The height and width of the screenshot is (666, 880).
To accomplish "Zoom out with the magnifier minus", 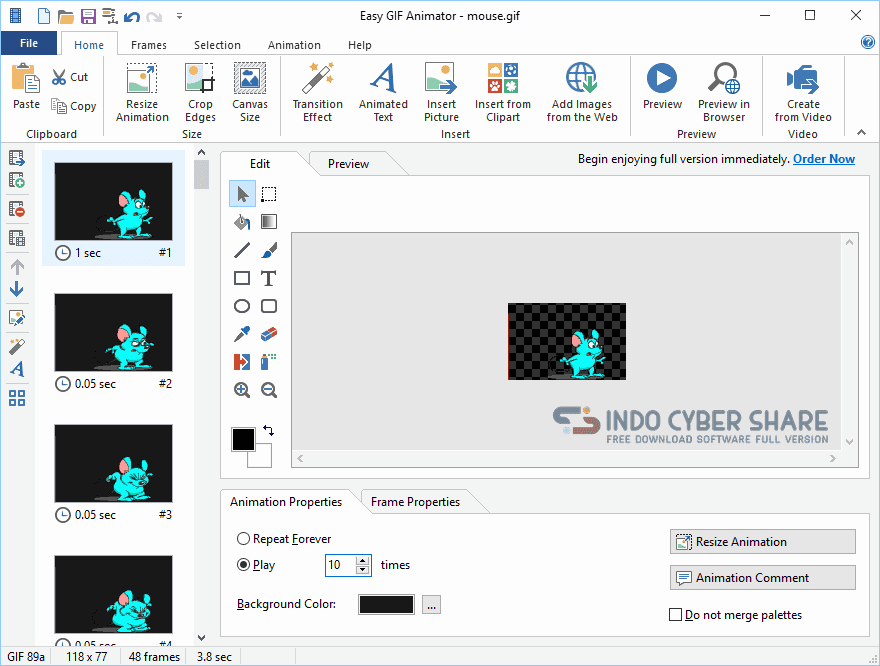I will pyautogui.click(x=269, y=390).
